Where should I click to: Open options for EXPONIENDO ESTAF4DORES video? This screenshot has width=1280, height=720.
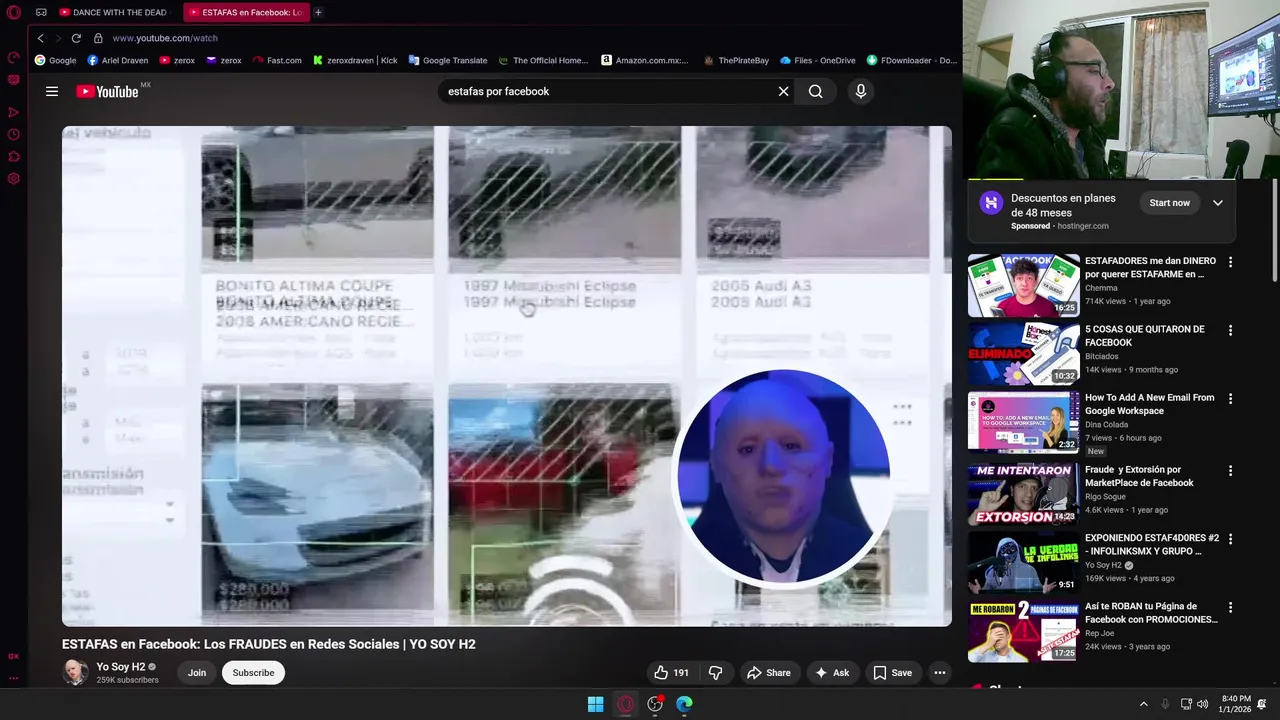[1230, 539]
